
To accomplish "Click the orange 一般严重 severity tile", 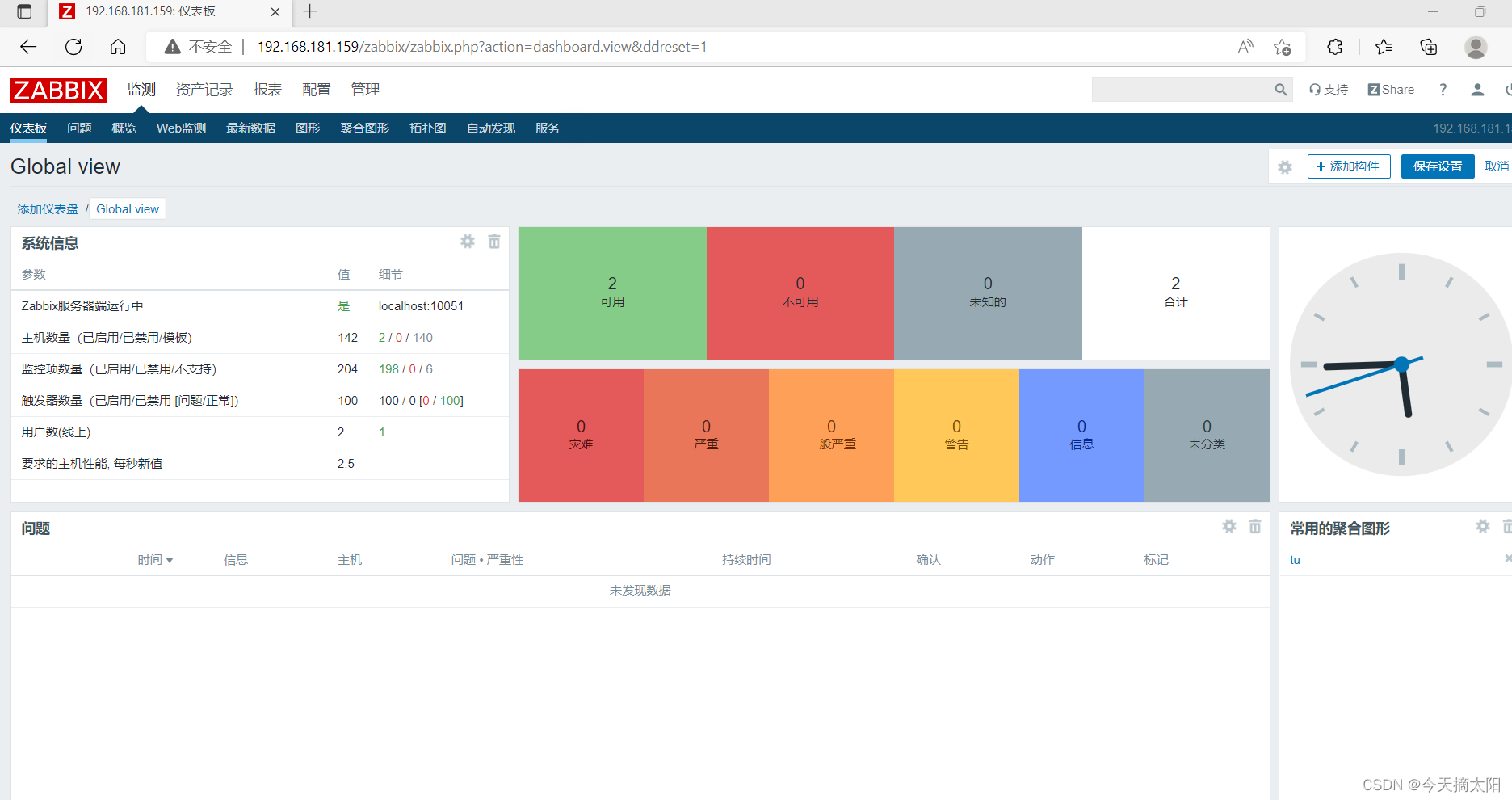I will coord(831,436).
